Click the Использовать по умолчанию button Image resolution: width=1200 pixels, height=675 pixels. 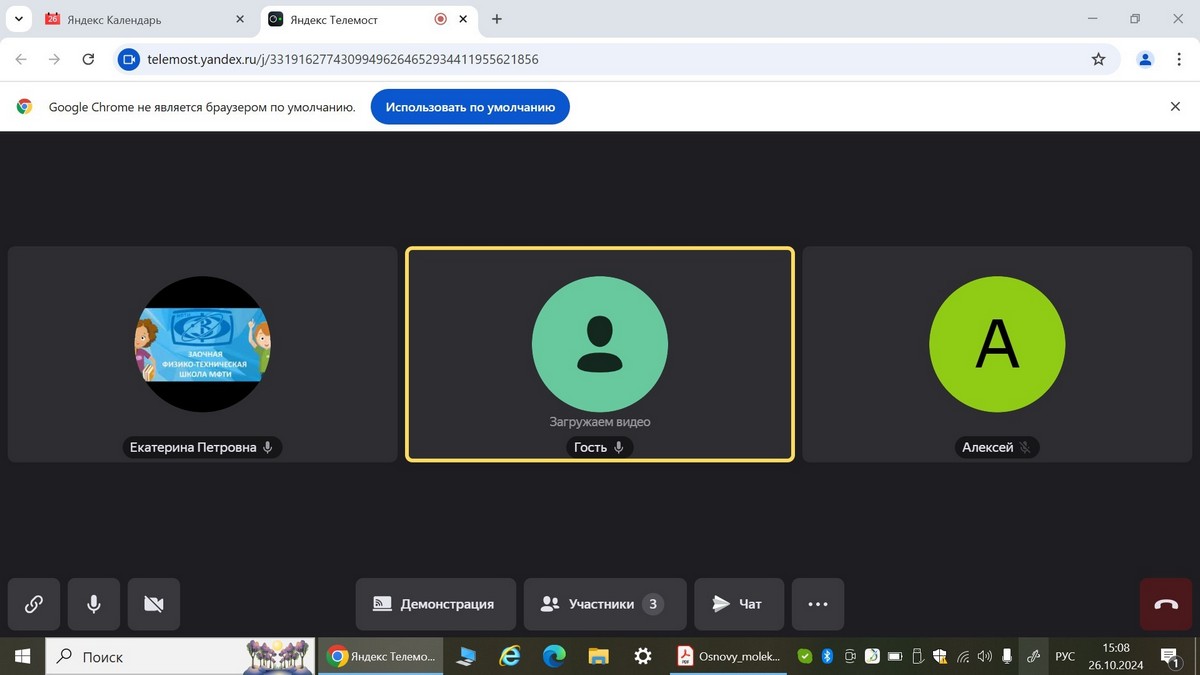click(470, 107)
